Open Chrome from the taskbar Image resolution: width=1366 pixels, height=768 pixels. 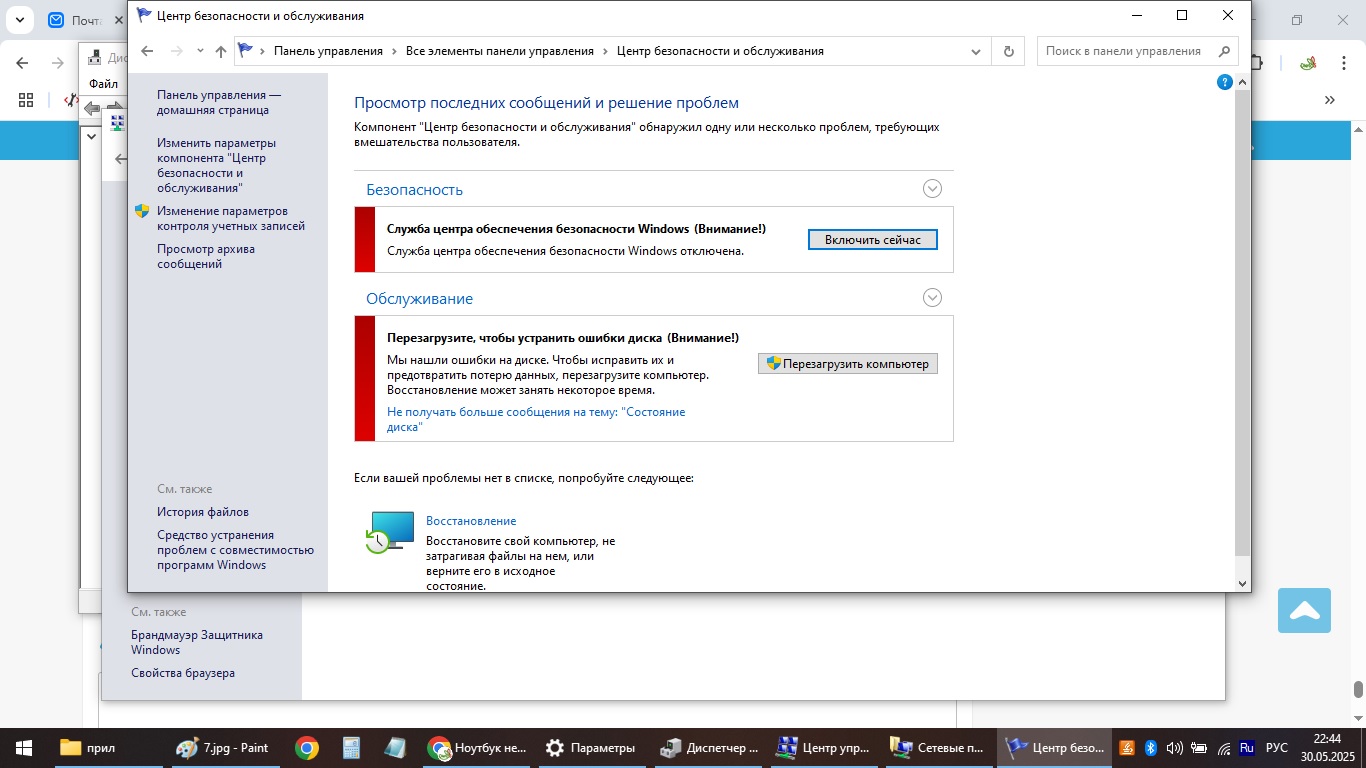click(307, 748)
